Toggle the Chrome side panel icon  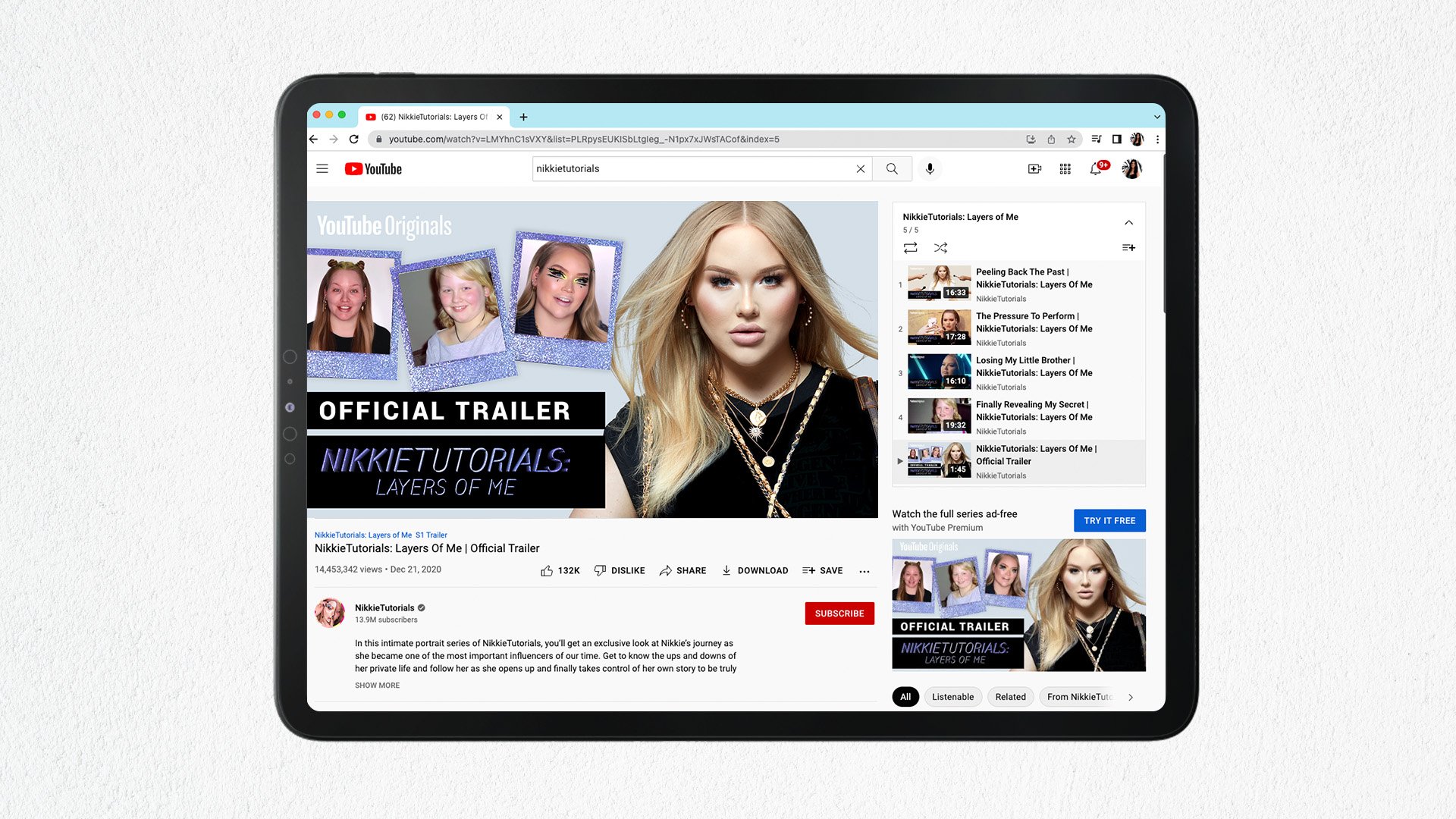point(1116,139)
